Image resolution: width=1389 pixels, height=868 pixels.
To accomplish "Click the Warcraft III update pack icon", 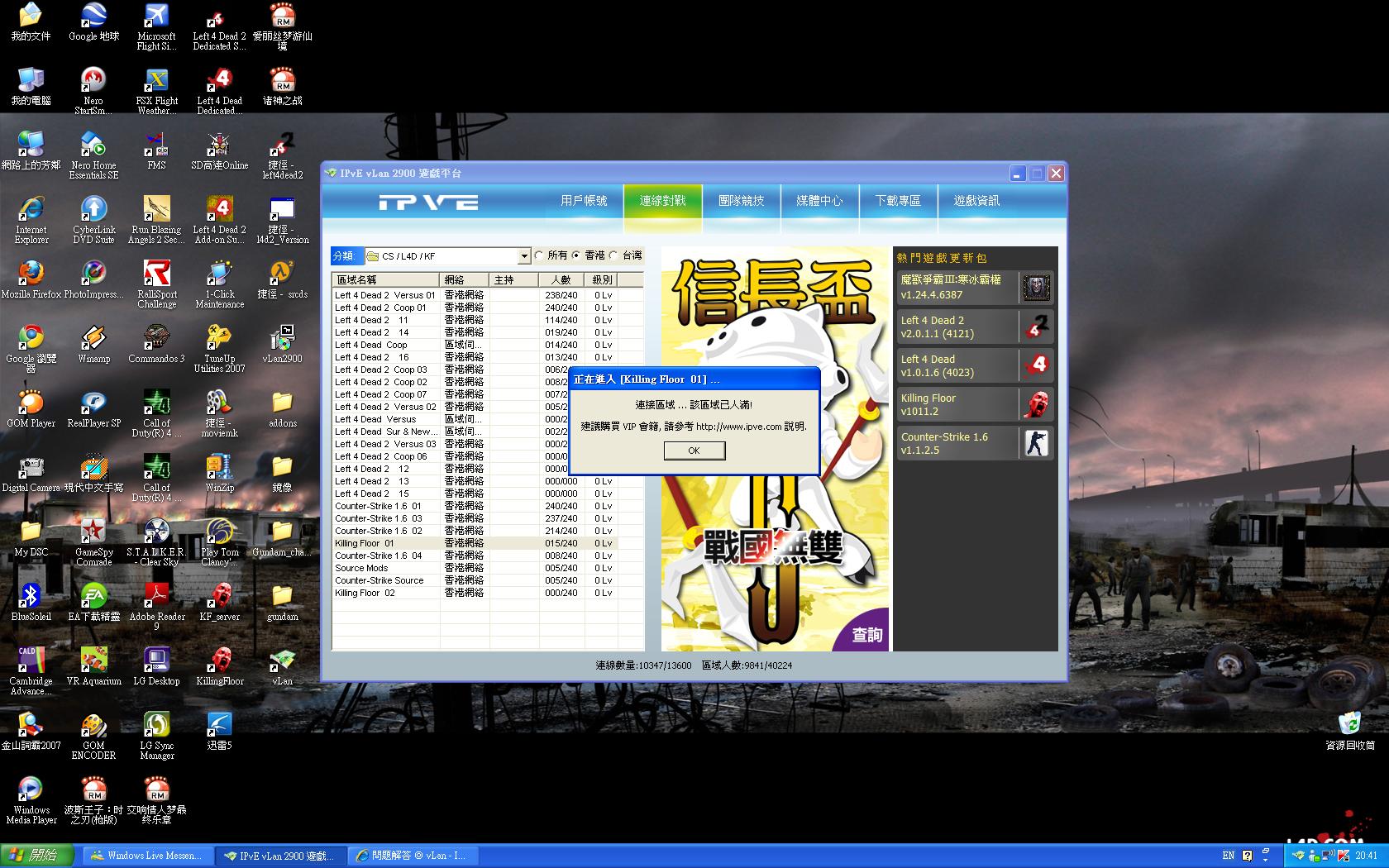I will 1036,288.
